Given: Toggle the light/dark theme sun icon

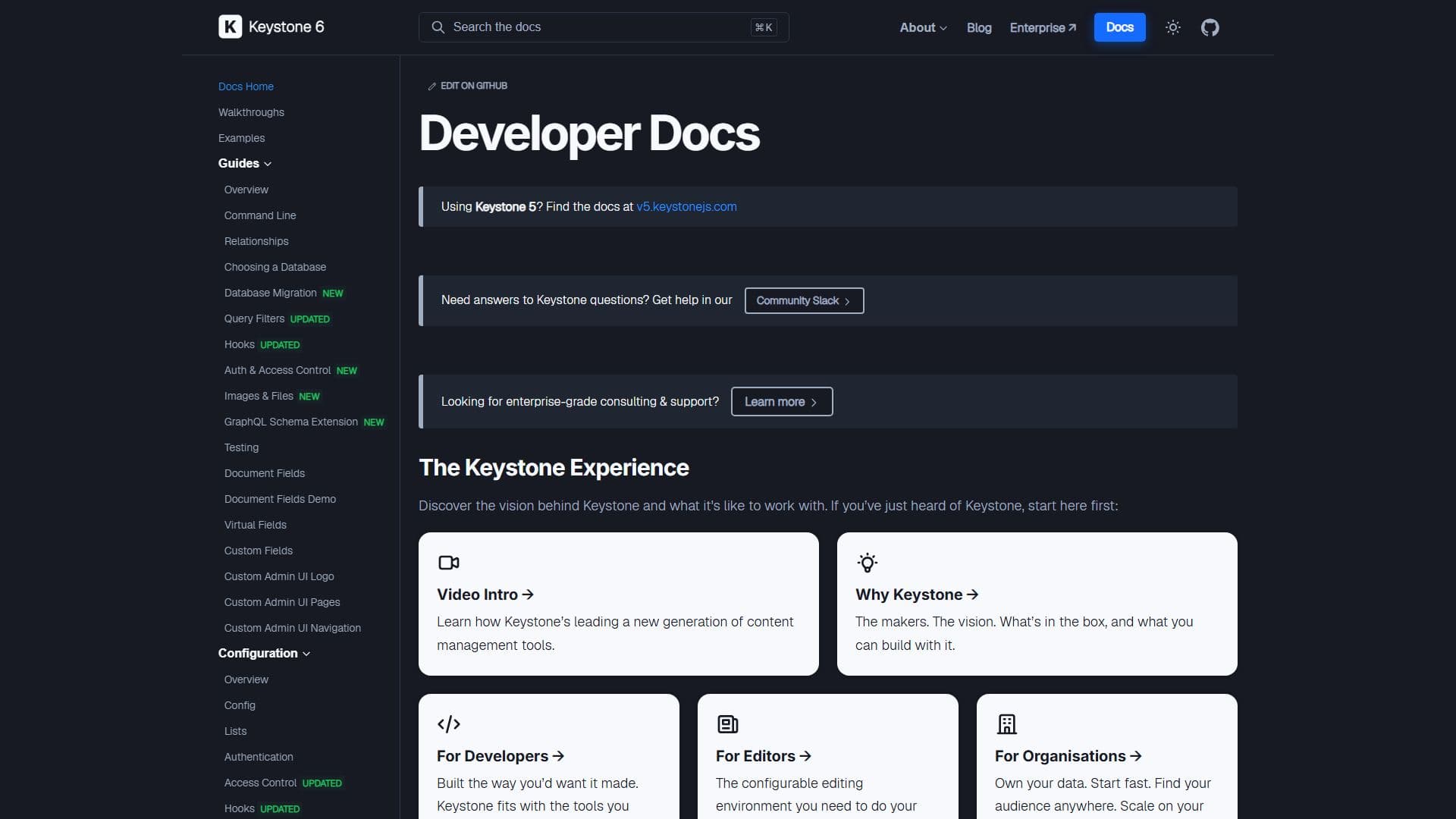Looking at the screenshot, I should click(1172, 27).
